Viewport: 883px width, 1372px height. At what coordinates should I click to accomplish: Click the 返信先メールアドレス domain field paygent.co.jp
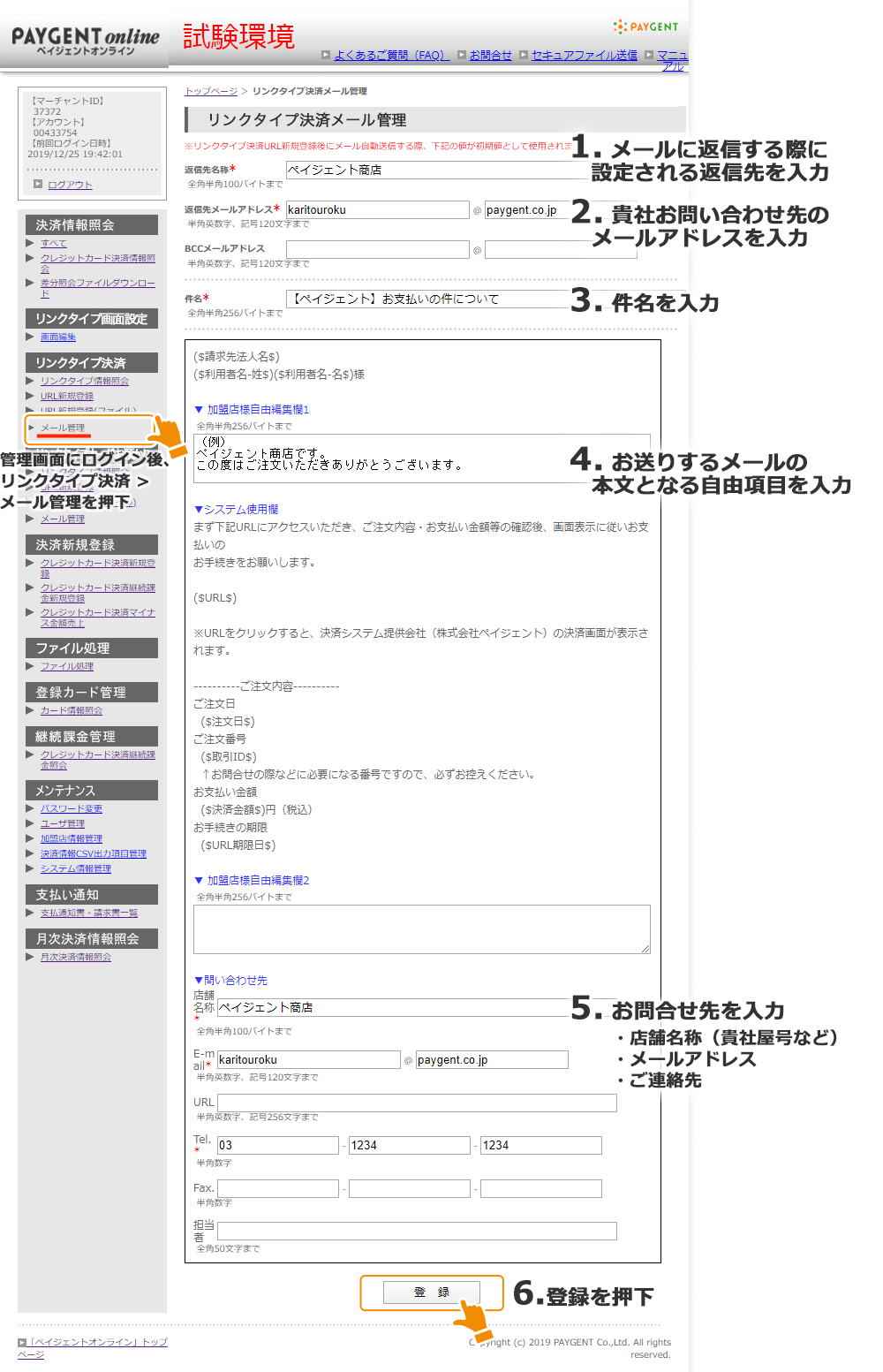tap(527, 209)
